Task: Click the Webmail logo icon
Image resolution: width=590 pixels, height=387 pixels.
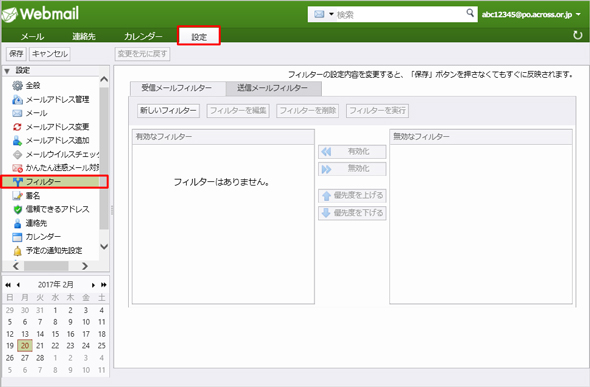Action: pyautogui.click(x=9, y=14)
